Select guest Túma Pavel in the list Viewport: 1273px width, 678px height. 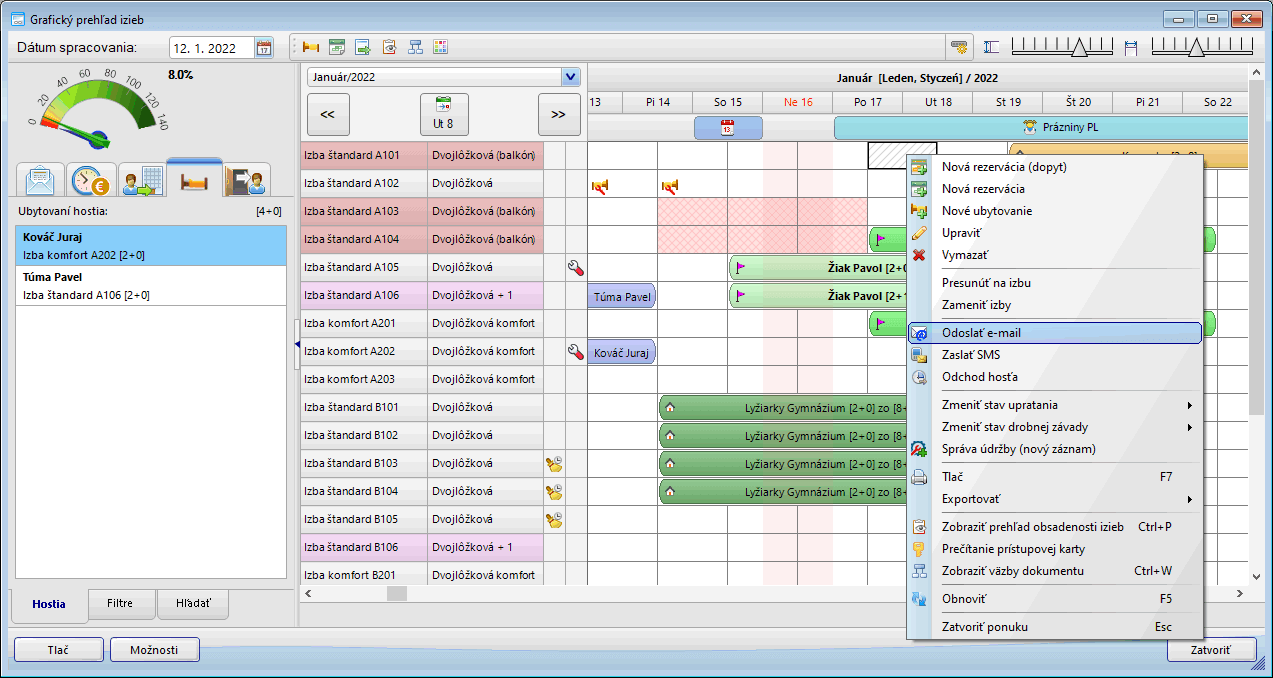[x=151, y=286]
